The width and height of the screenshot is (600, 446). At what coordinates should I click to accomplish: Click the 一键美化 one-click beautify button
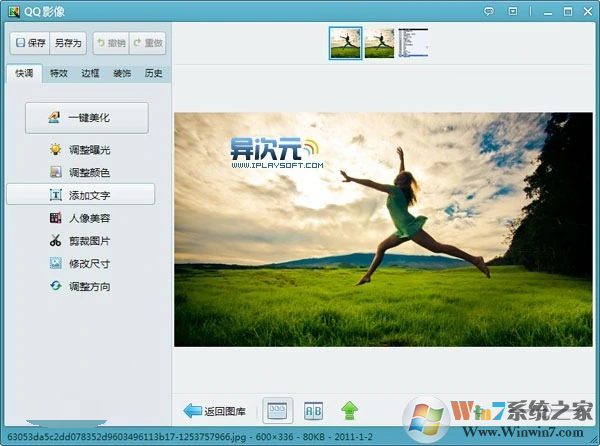[x=87, y=118]
